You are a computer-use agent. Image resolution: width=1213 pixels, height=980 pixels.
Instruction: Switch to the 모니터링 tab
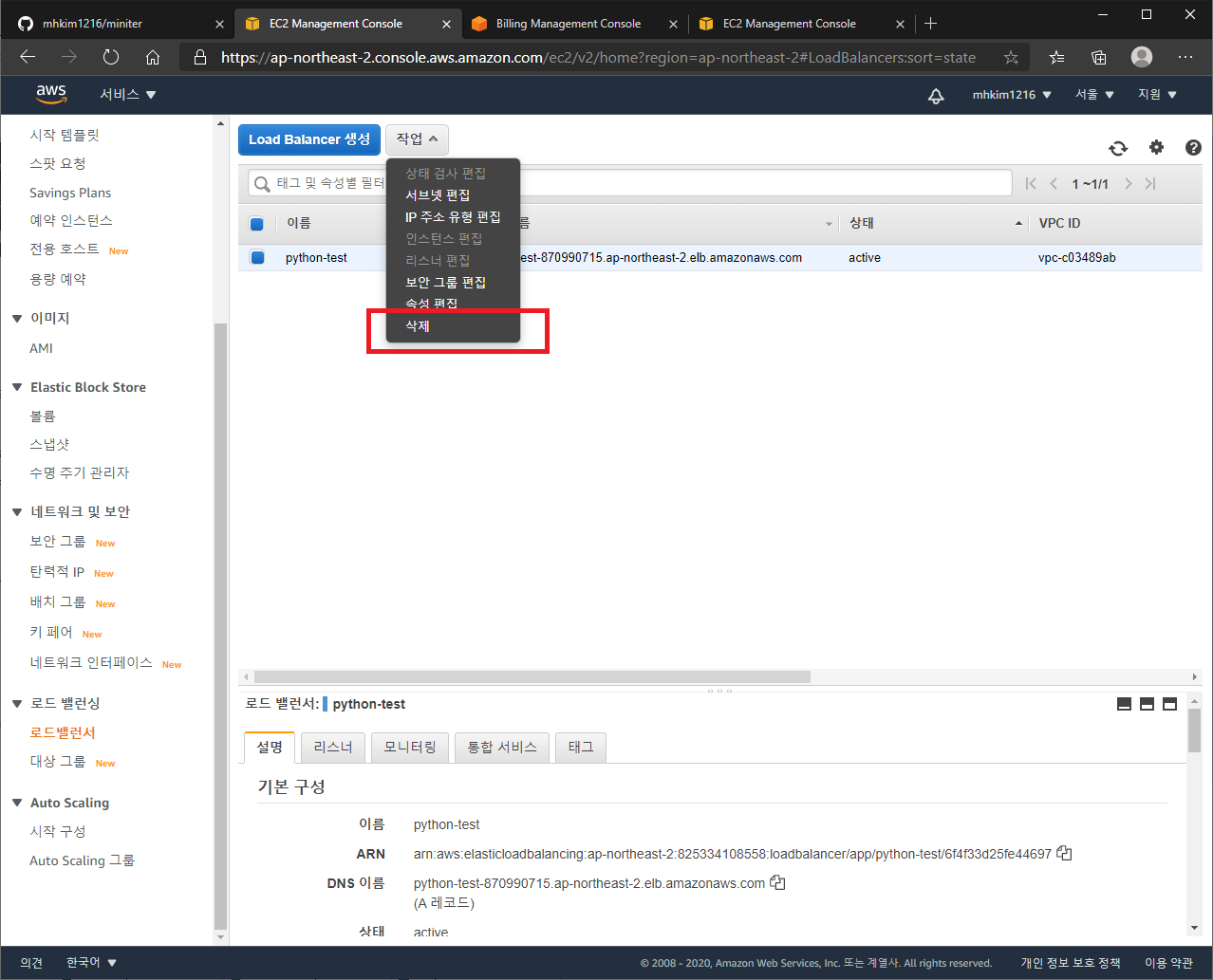tap(410, 748)
